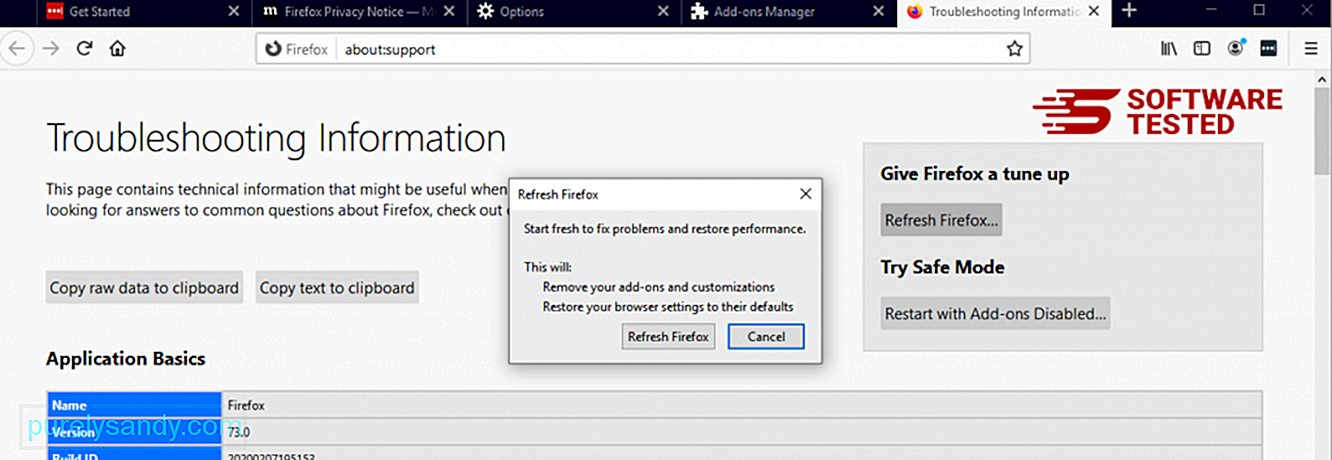Screen dimensions: 1332x460
Task: Maximize the Firefox window
Action: 1260,11
